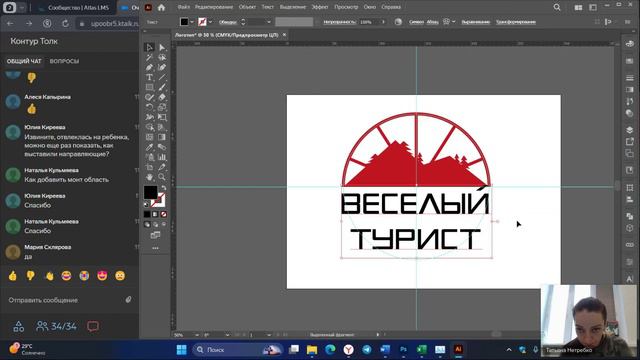
Task: Choose the Rotate tool
Action: click(x=149, y=107)
